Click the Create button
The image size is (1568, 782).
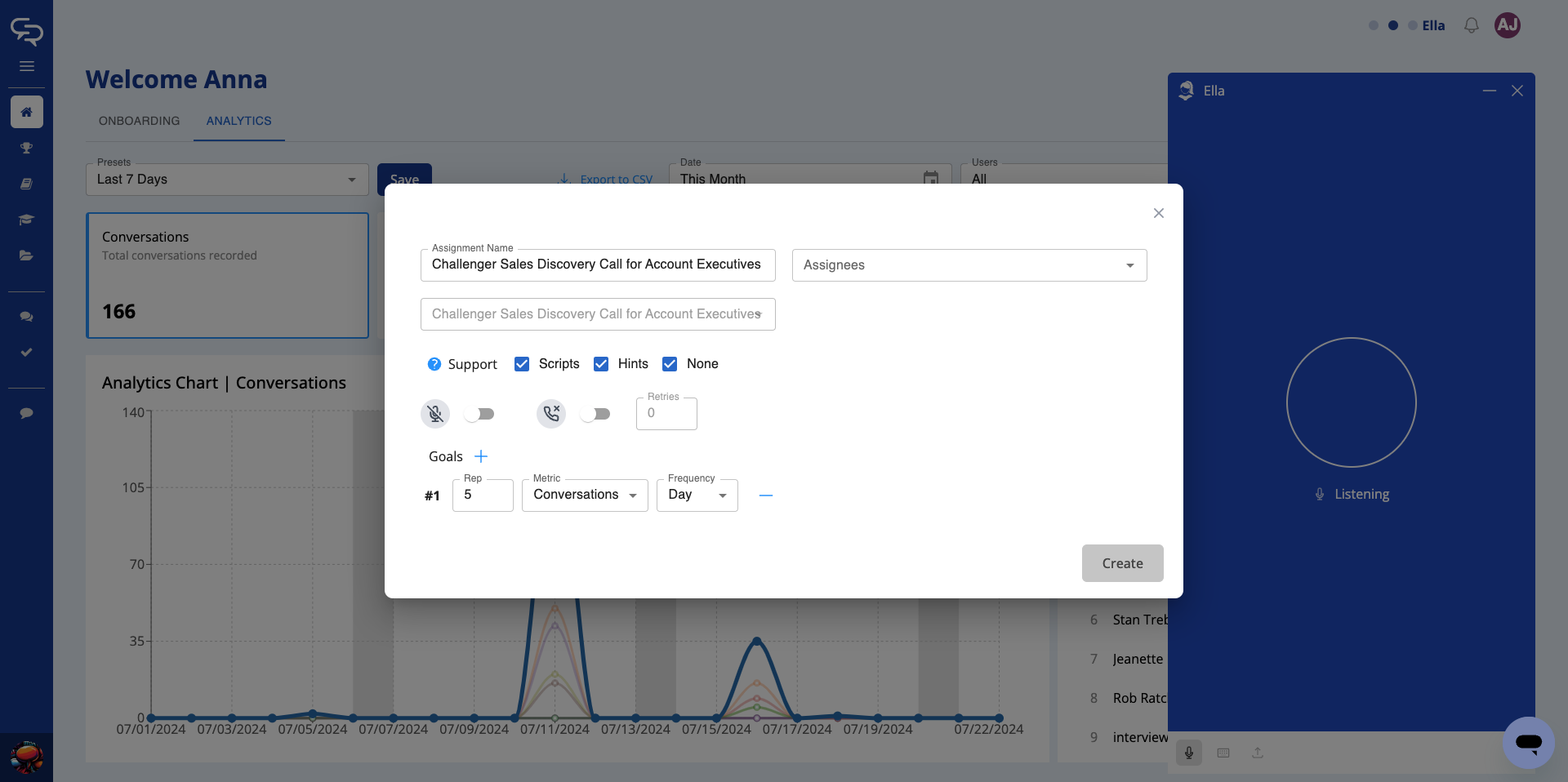1122,563
